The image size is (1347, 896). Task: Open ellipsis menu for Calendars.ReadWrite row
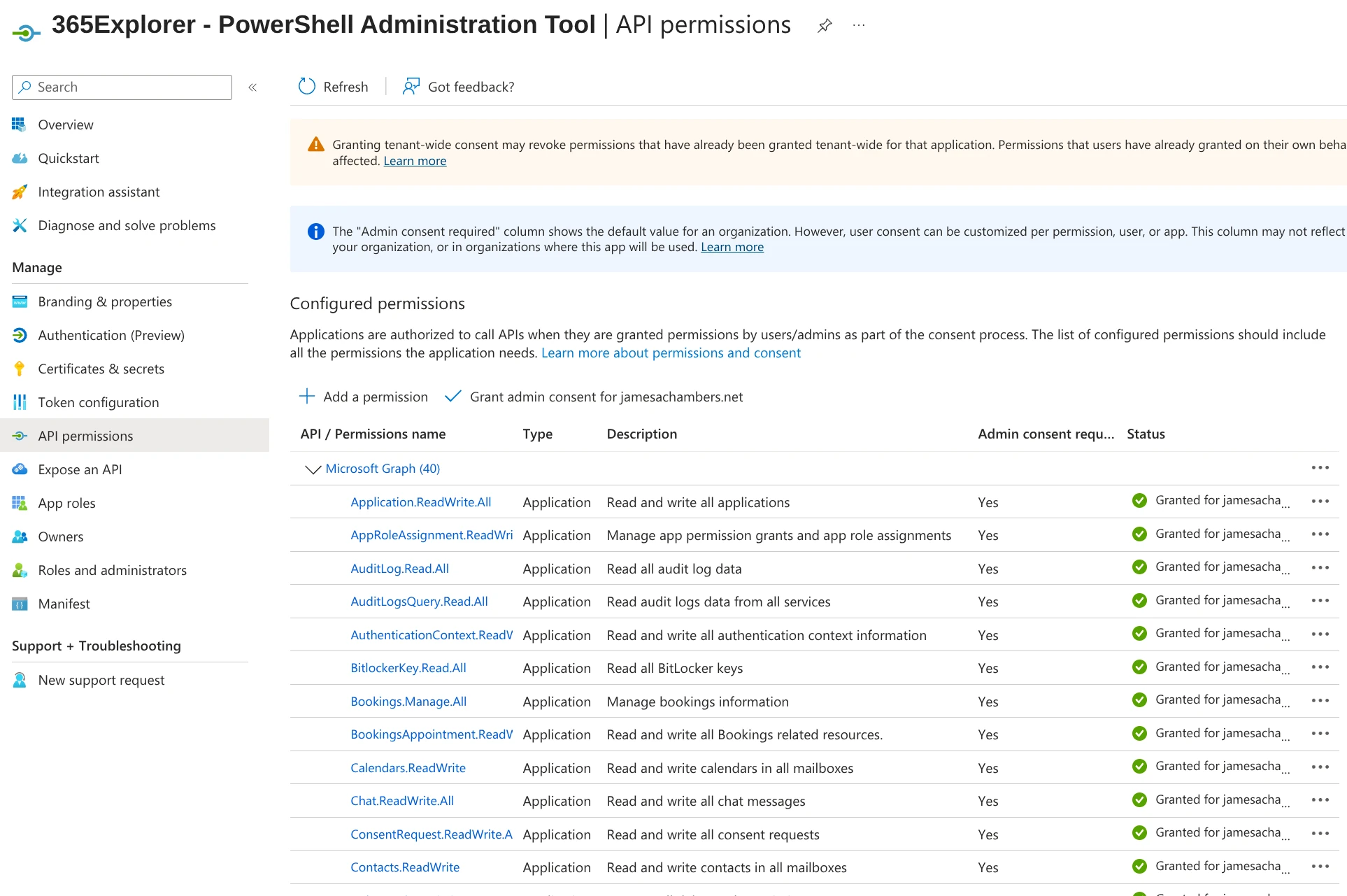1320,767
